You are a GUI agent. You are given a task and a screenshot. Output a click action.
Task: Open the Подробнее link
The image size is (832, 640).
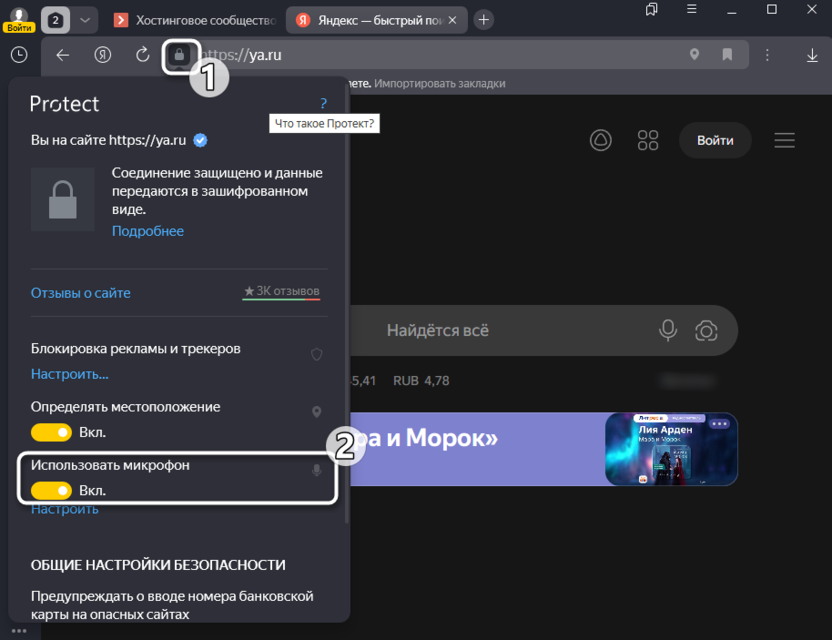(x=148, y=231)
